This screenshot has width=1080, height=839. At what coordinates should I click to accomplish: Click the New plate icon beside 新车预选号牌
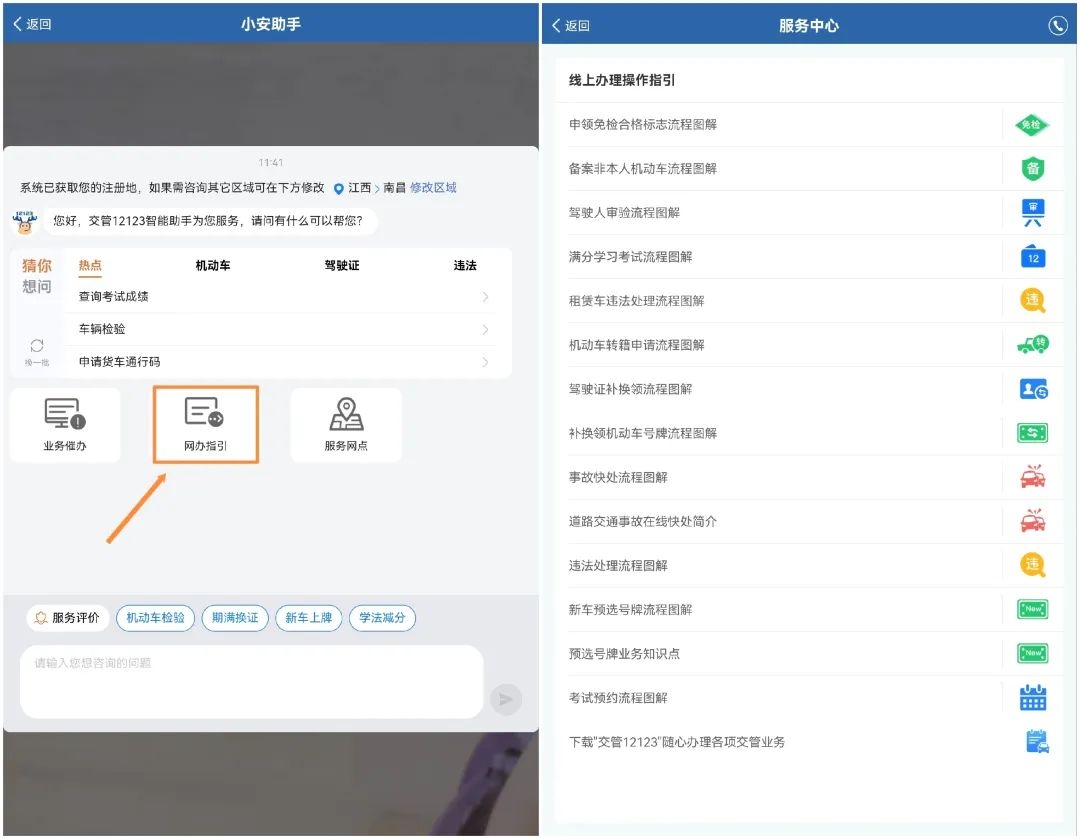1032,609
